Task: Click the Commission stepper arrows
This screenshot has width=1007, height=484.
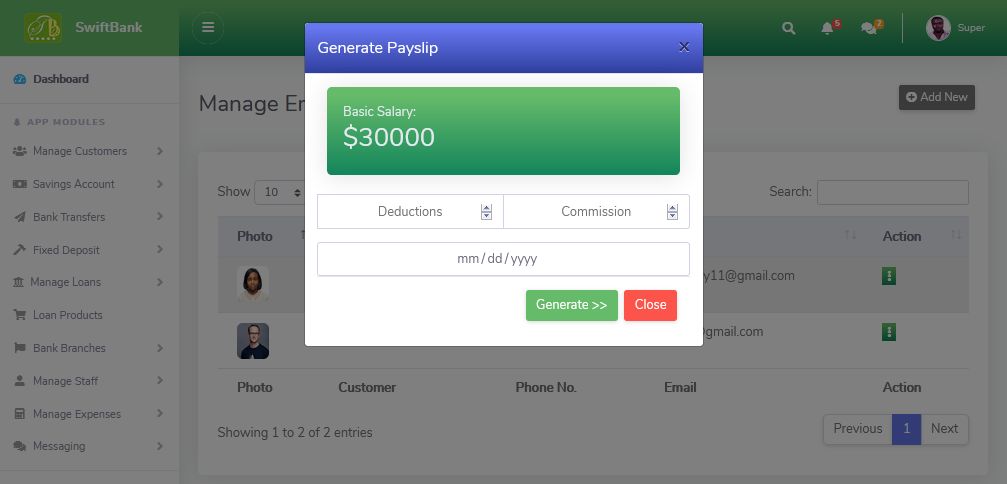Action: (x=672, y=212)
